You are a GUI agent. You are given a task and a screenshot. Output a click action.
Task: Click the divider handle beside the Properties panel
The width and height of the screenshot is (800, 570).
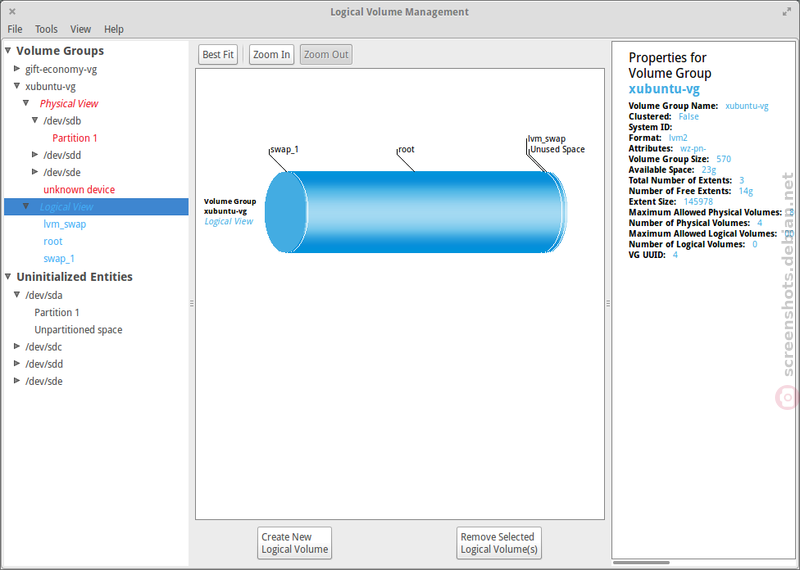pos(608,303)
